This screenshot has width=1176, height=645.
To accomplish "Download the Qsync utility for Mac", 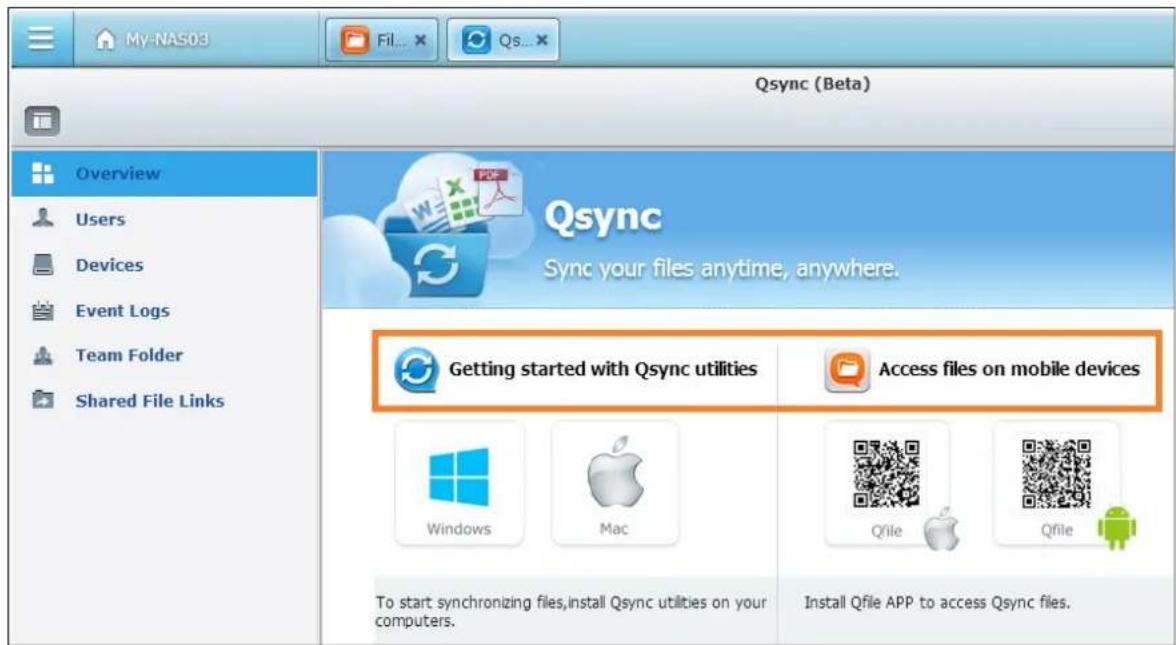I will click(x=615, y=483).
